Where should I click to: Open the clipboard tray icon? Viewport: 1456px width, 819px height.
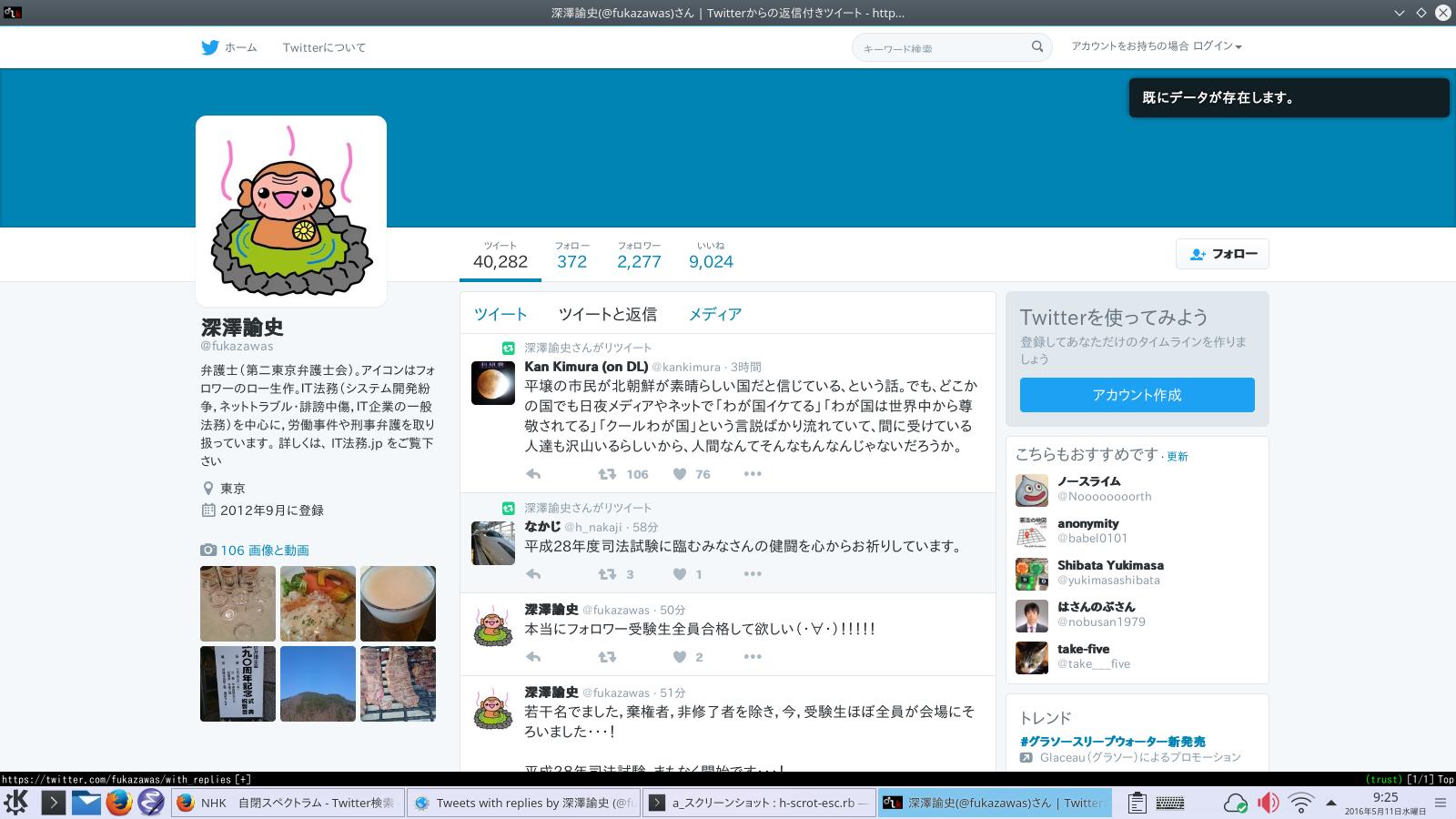pyautogui.click(x=1137, y=803)
